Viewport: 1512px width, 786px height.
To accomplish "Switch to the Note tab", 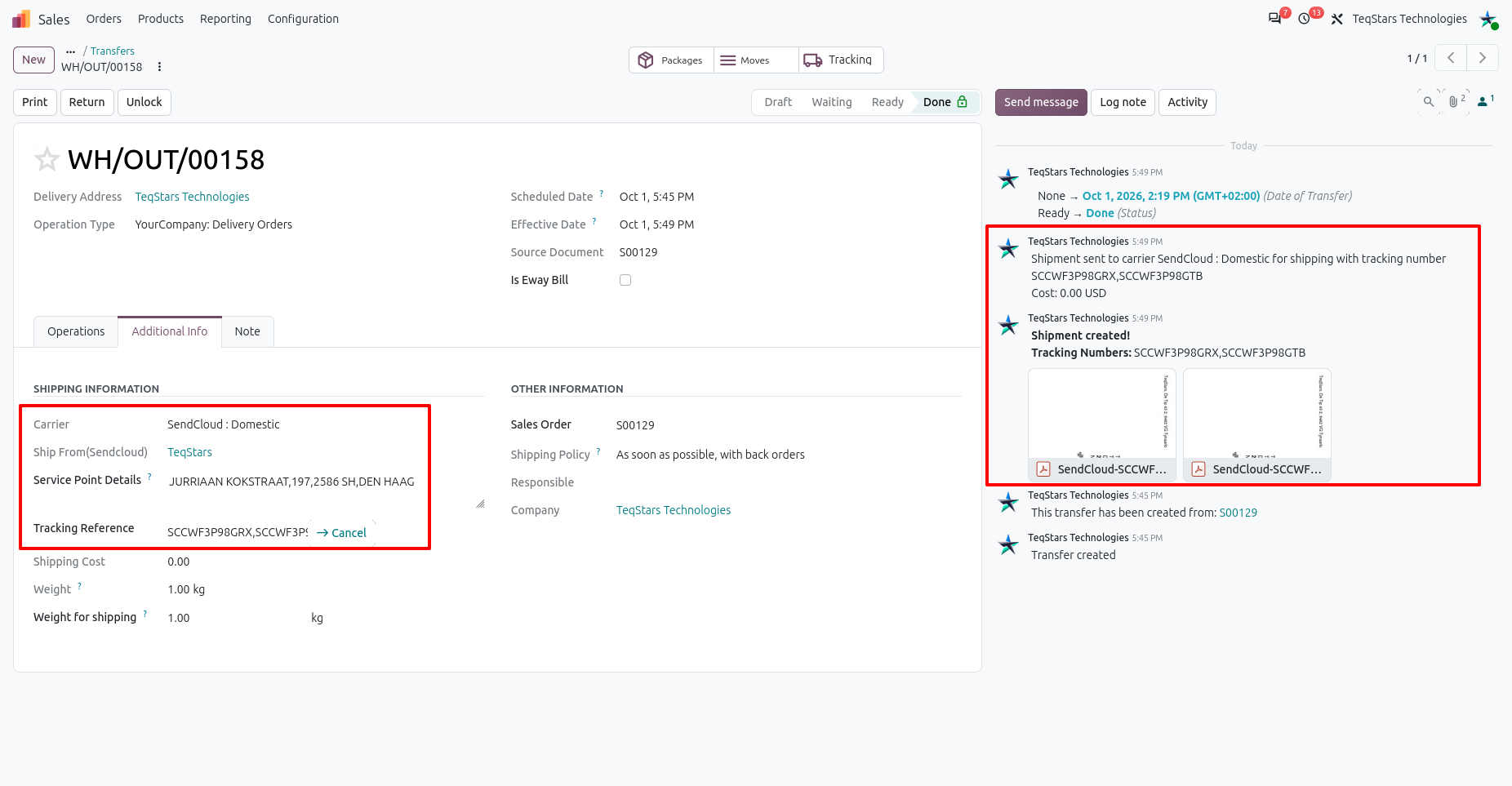I will (247, 331).
